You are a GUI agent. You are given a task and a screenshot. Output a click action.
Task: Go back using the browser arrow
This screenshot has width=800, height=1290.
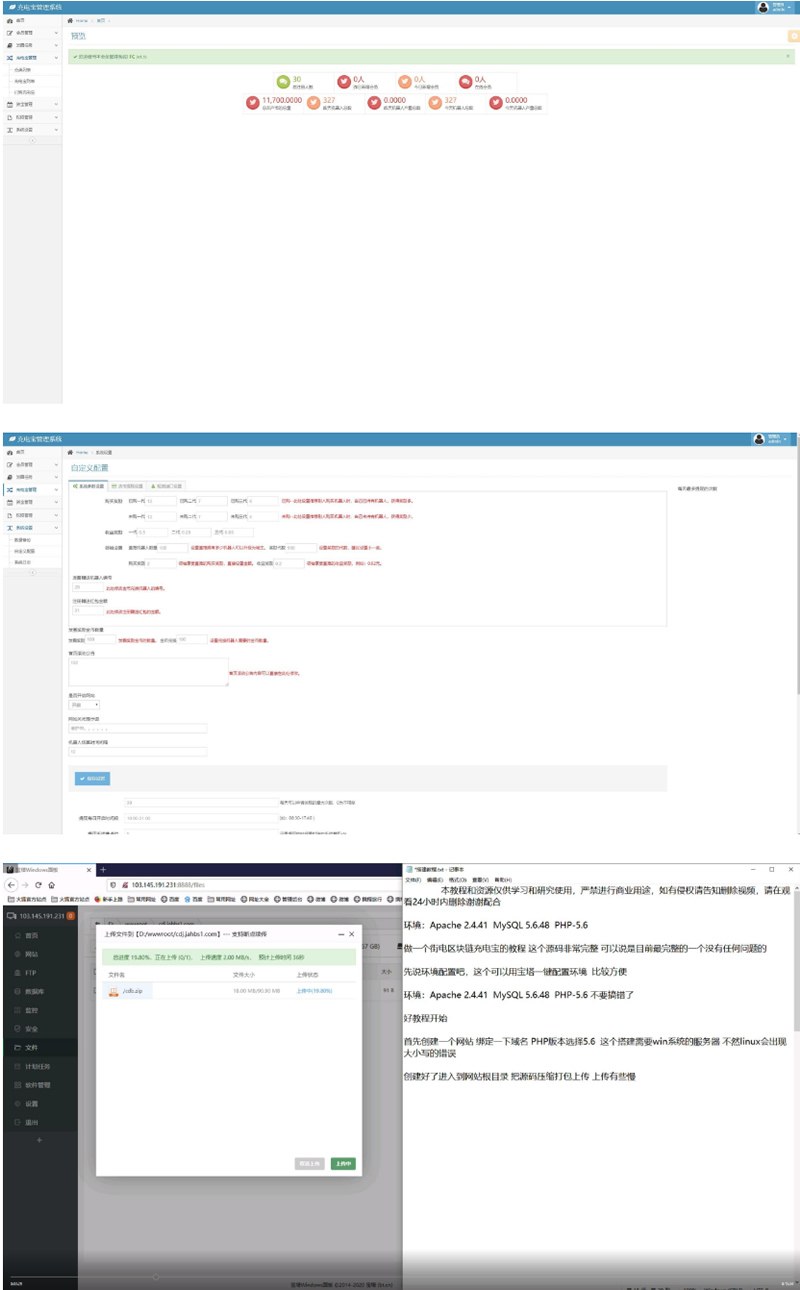click(10, 885)
